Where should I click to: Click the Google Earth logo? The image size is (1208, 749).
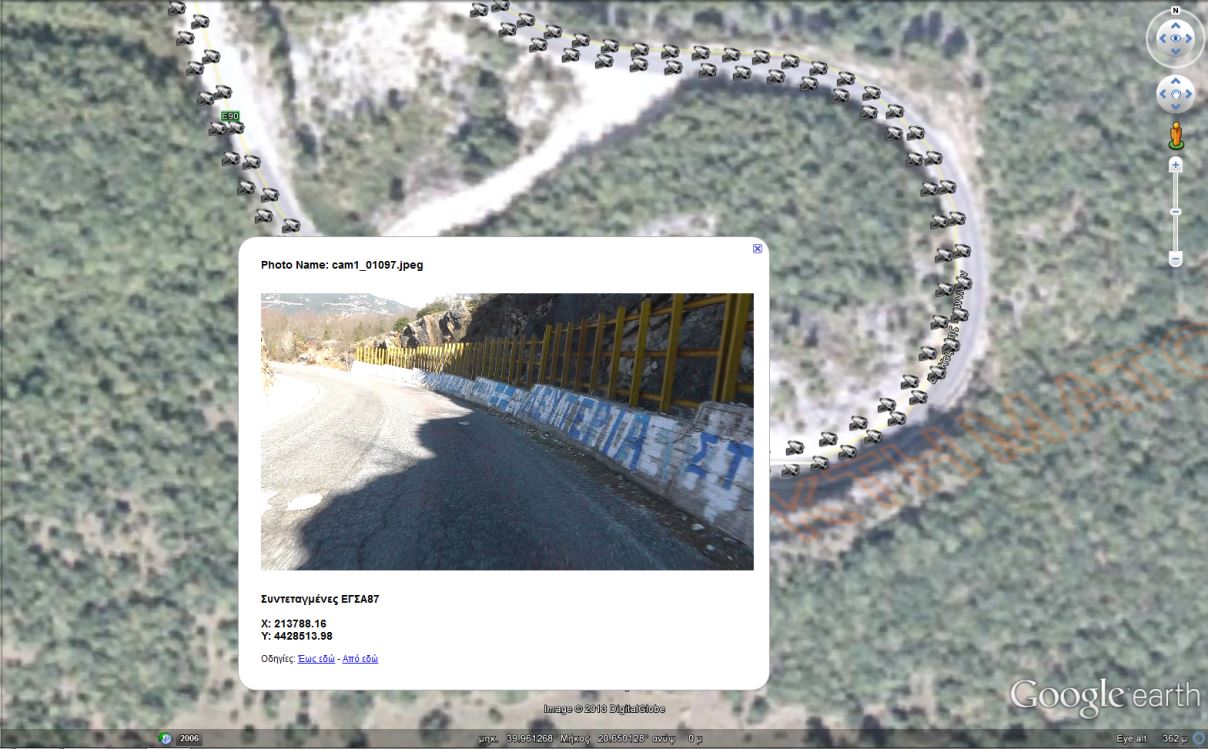pos(1104,696)
